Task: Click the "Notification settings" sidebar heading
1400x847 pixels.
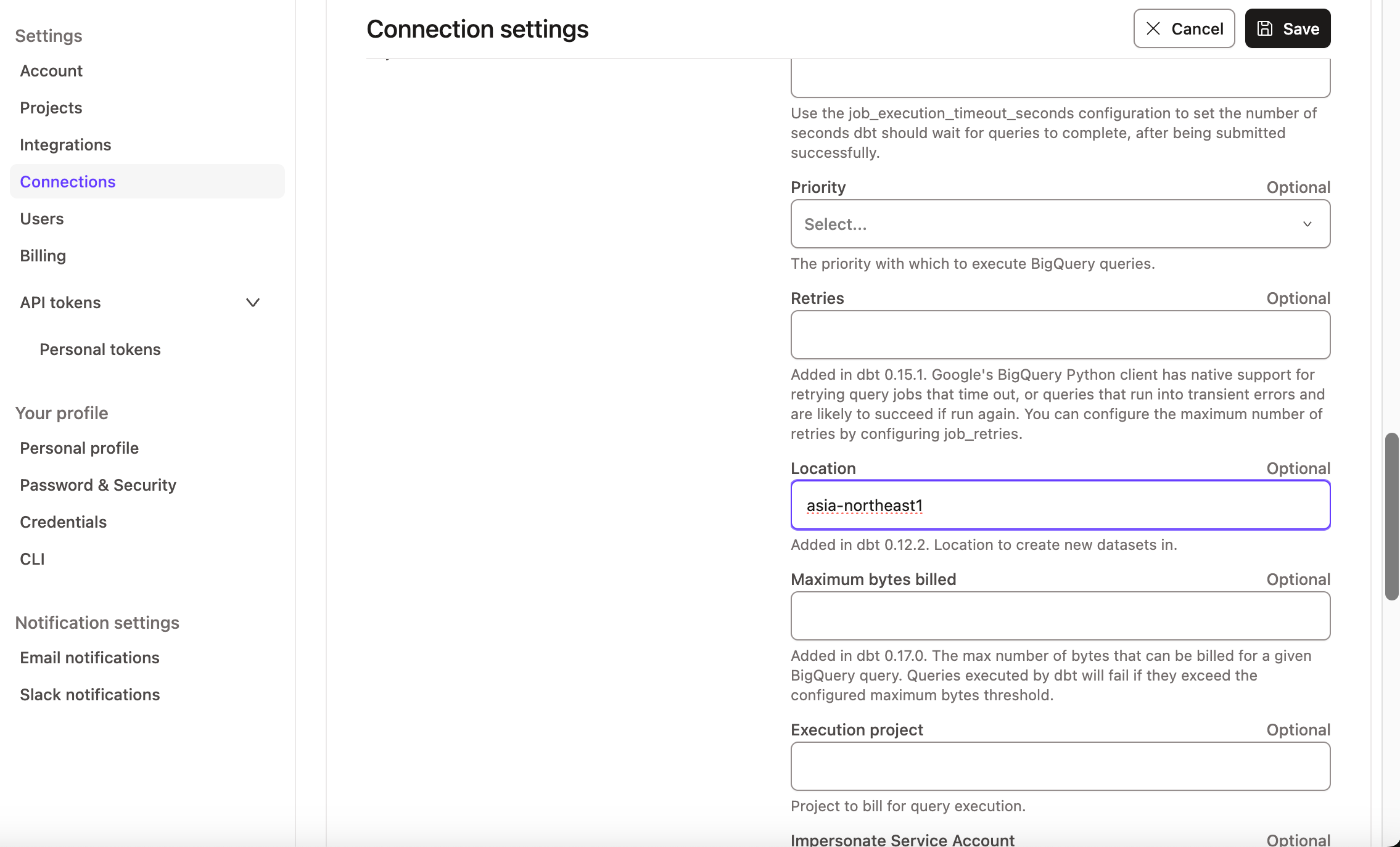Action: coord(97,623)
